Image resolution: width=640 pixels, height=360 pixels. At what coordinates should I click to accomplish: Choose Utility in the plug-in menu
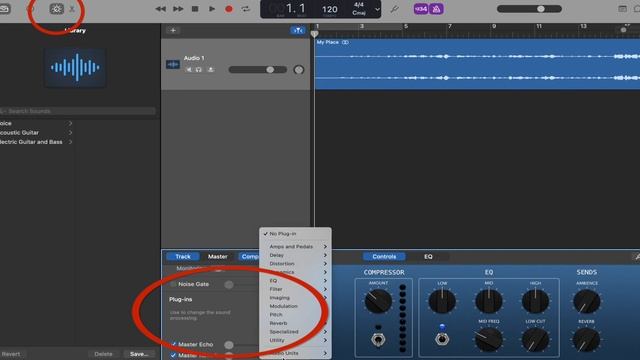pyautogui.click(x=295, y=340)
